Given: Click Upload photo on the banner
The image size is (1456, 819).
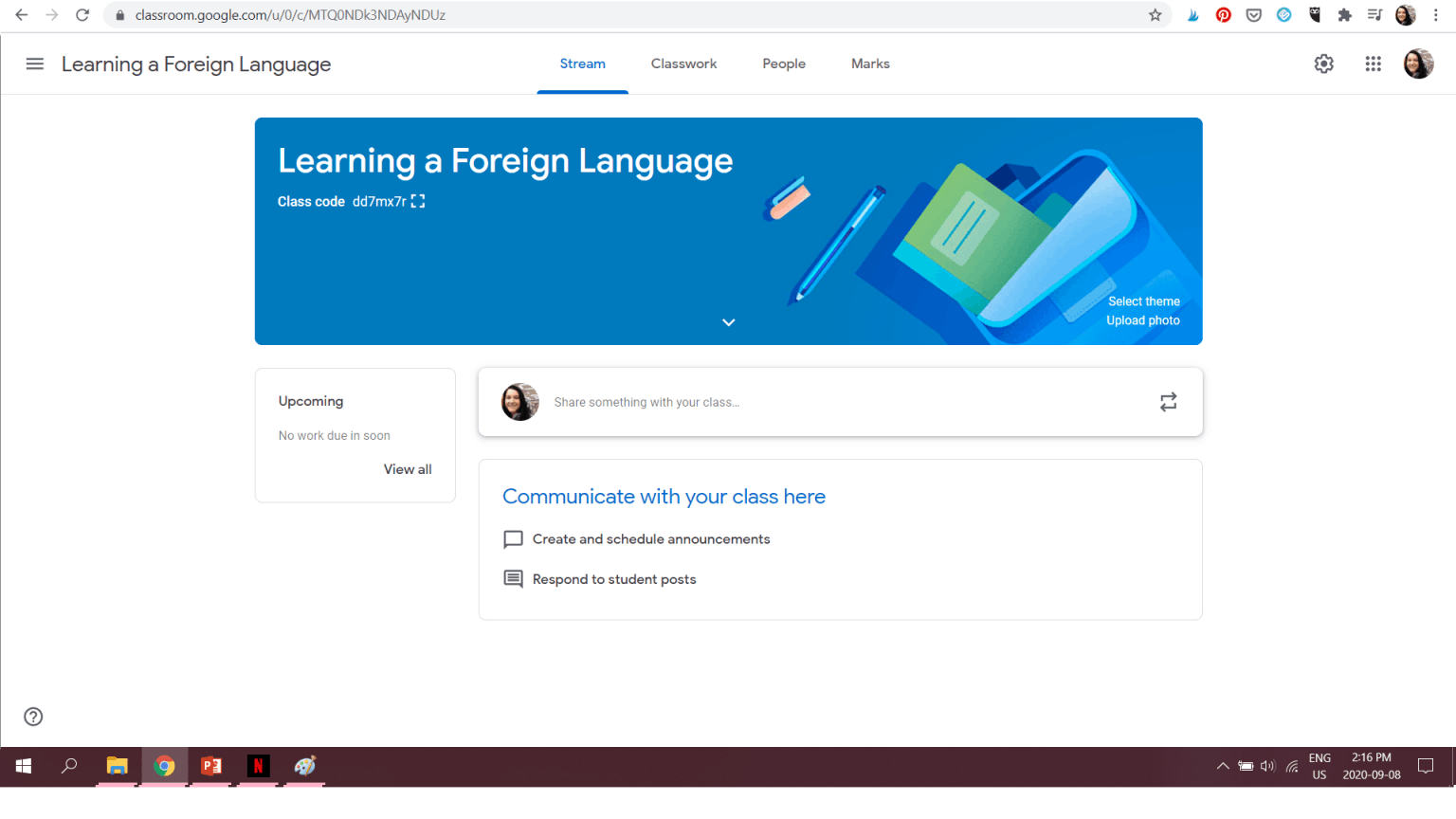Looking at the screenshot, I should [1142, 320].
